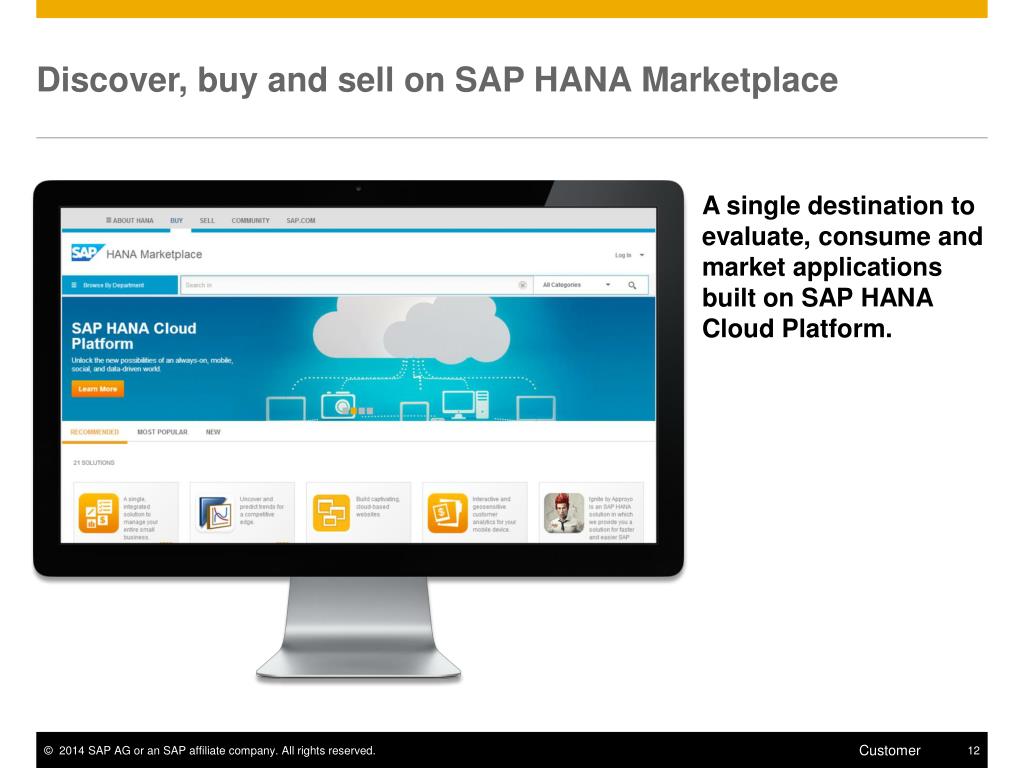Image resolution: width=1024 pixels, height=768 pixels.
Task: Clear the search field with X icon
Action: coord(522,285)
